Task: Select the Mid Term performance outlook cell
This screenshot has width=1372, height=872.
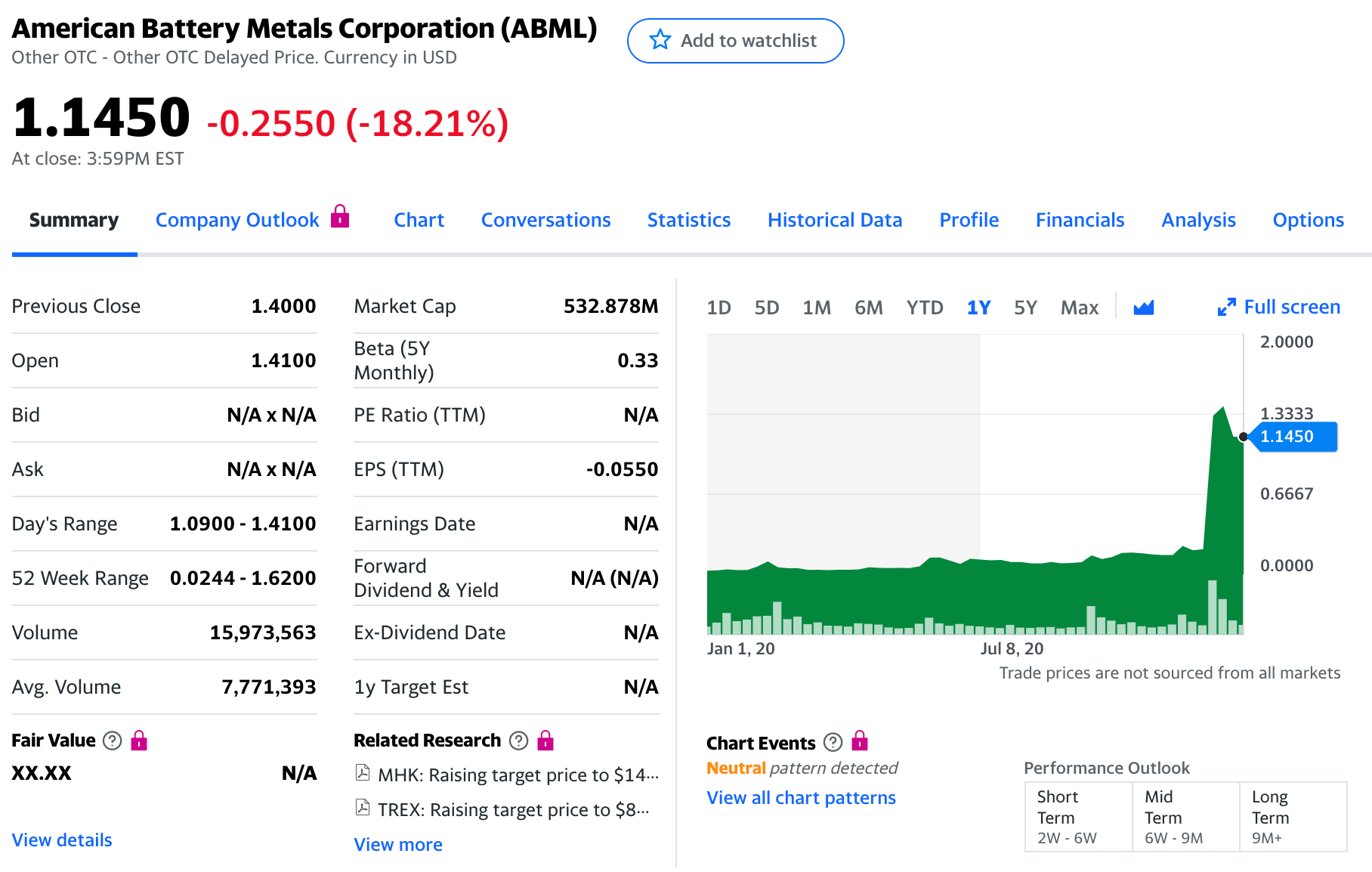Action: [1186, 817]
